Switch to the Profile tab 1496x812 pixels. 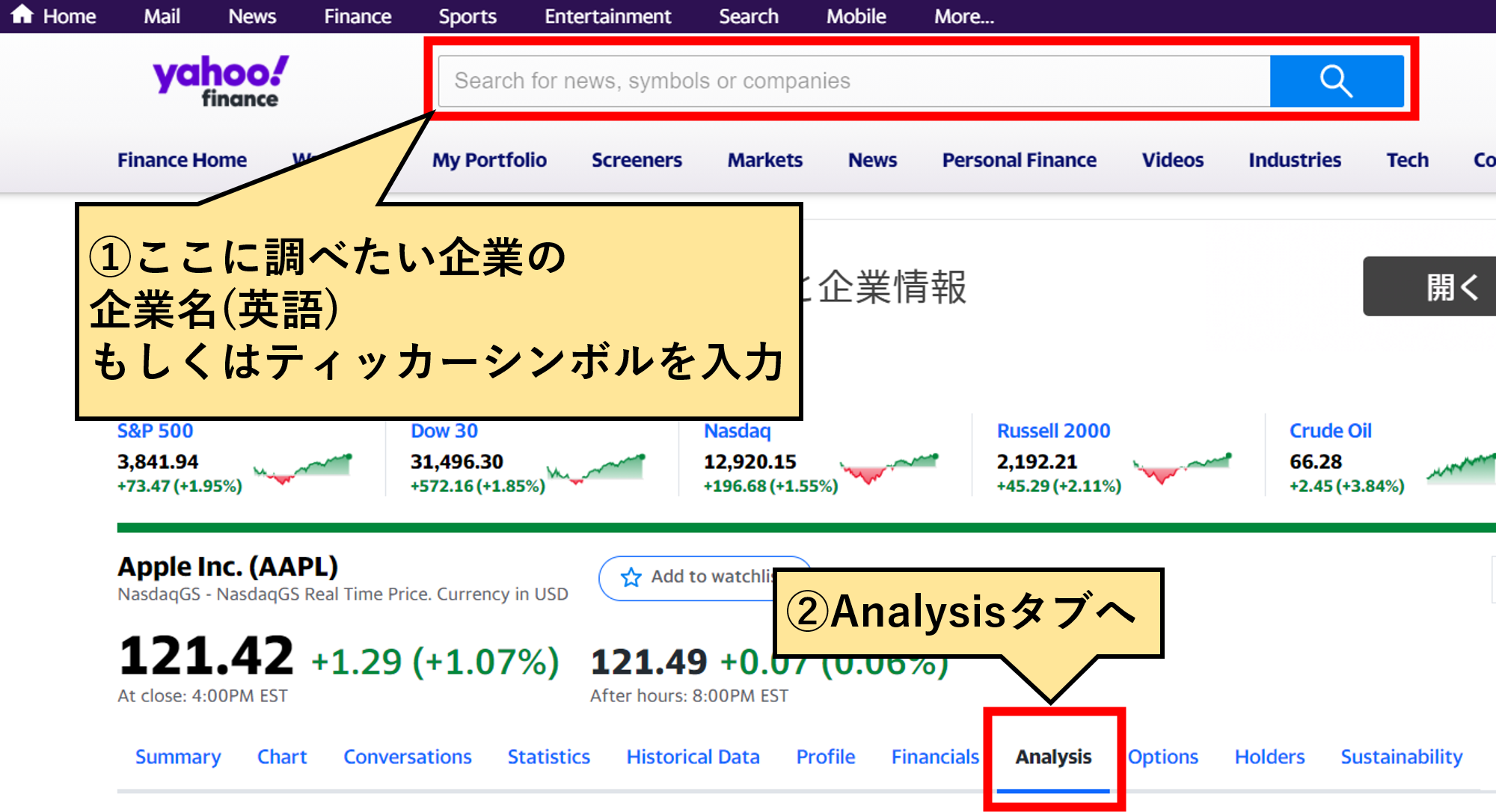point(826,757)
